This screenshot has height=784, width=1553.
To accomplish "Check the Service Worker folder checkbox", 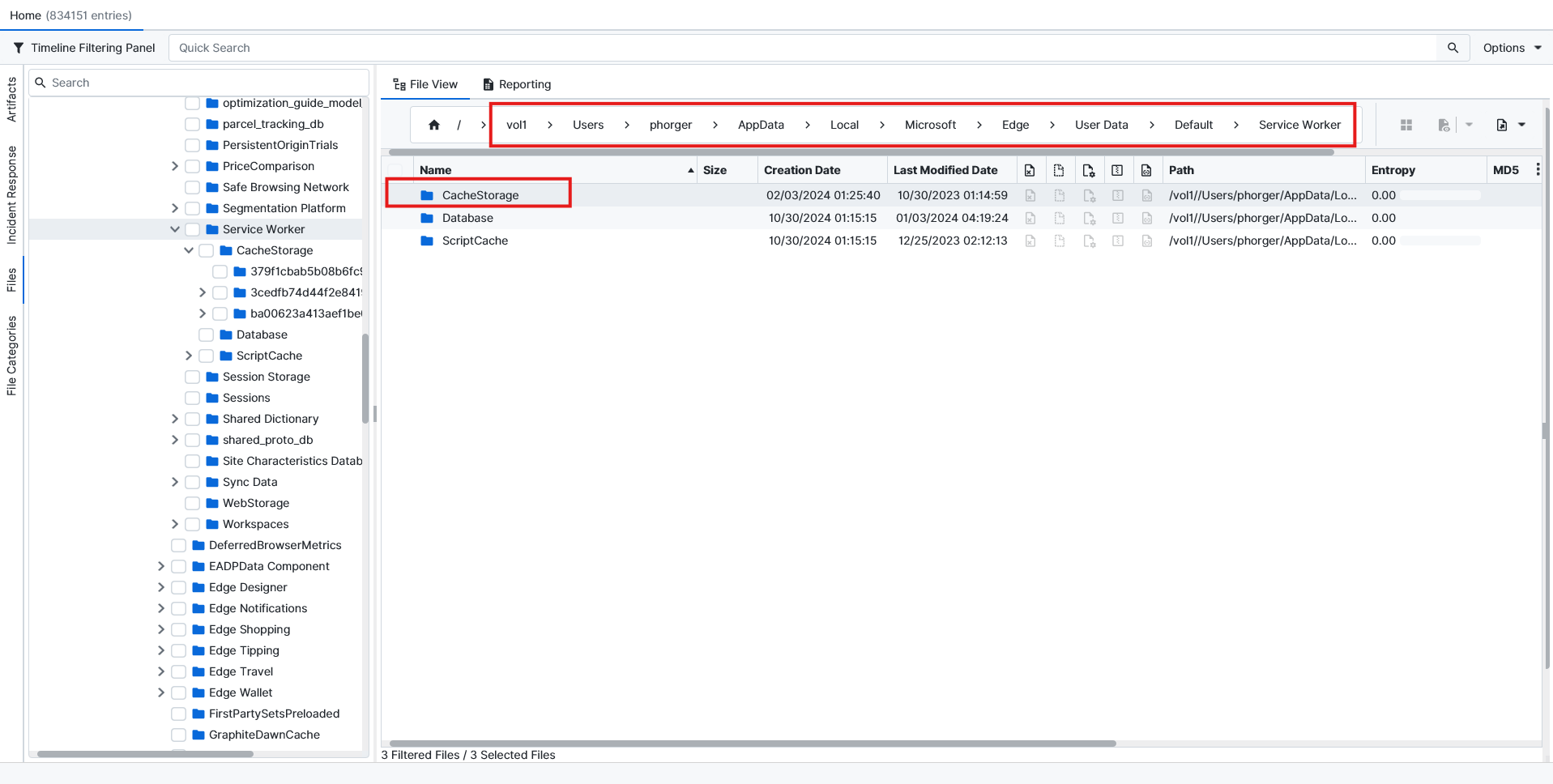I will (x=193, y=229).
